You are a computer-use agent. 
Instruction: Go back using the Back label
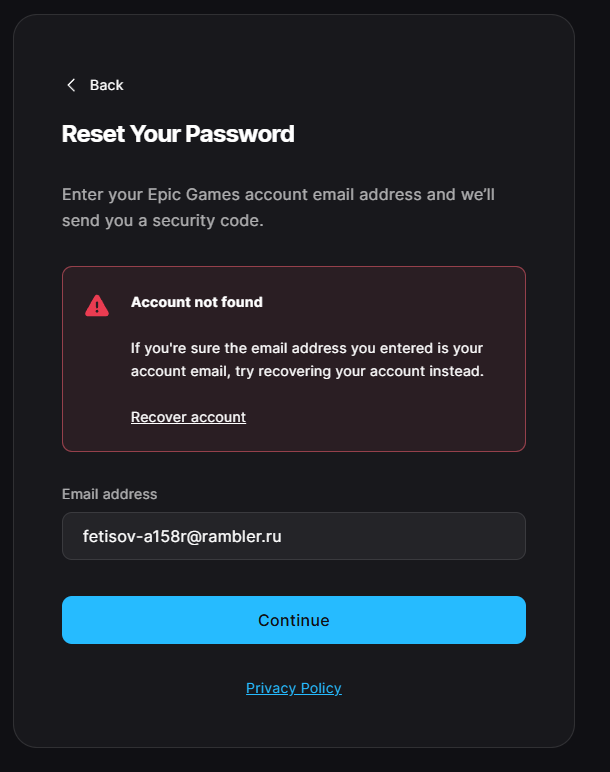point(106,85)
